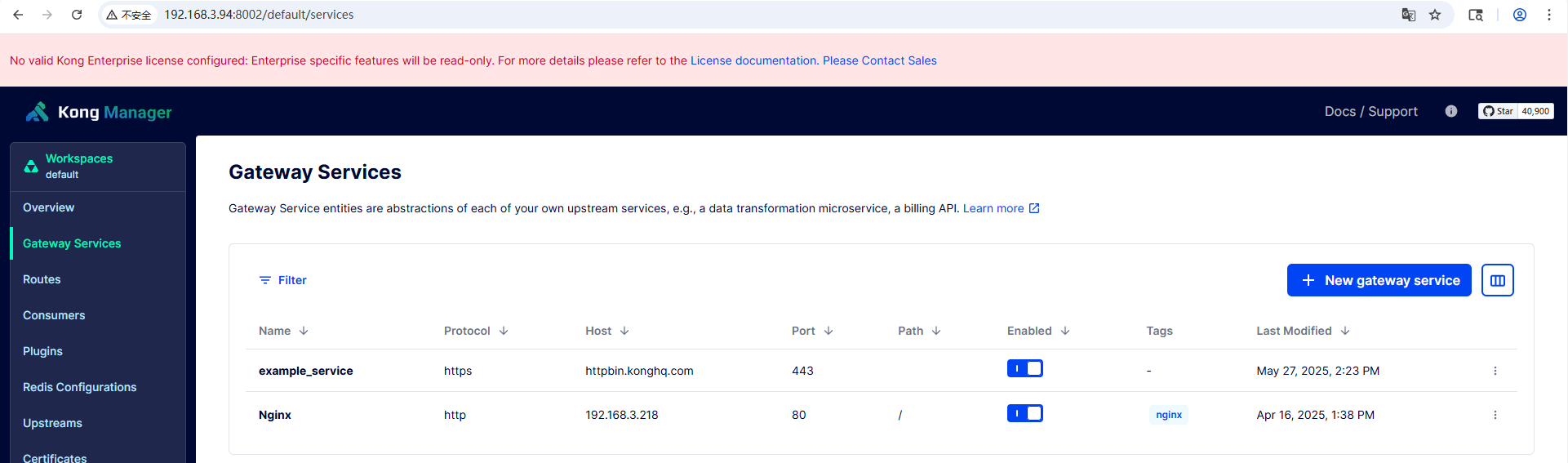Click the host httpbin.konghq.com

(639, 371)
